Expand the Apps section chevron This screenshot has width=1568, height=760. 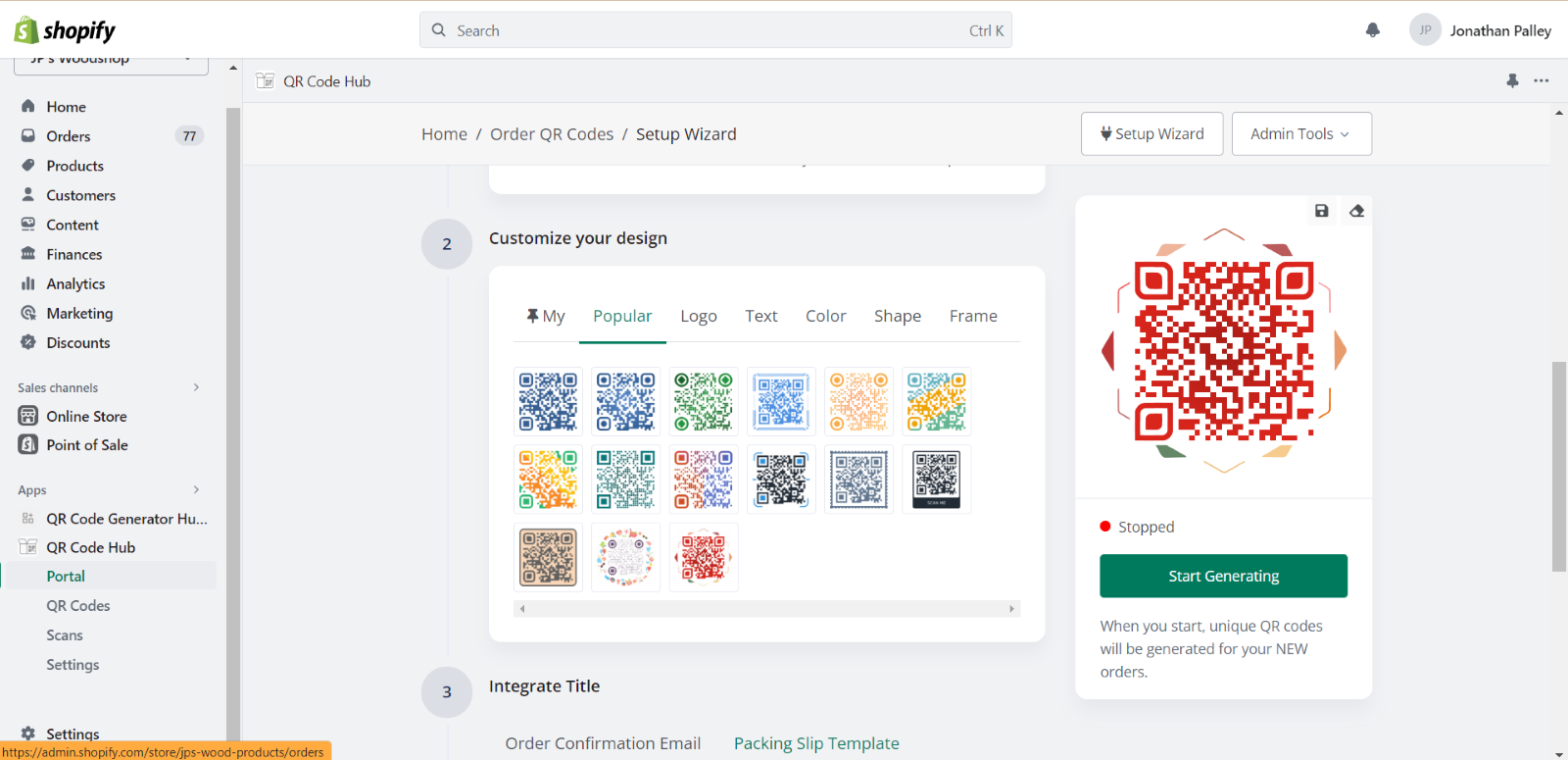tap(196, 489)
